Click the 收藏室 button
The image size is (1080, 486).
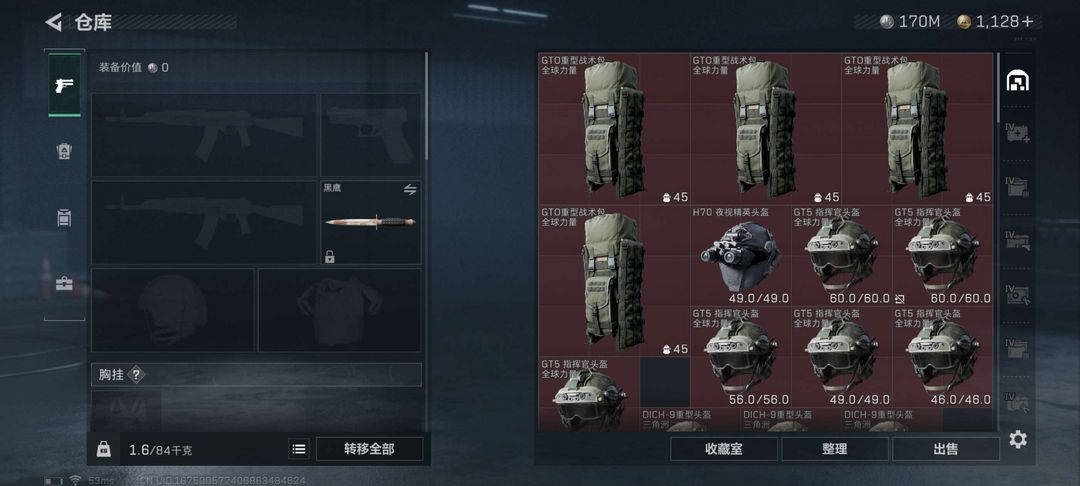click(x=724, y=450)
